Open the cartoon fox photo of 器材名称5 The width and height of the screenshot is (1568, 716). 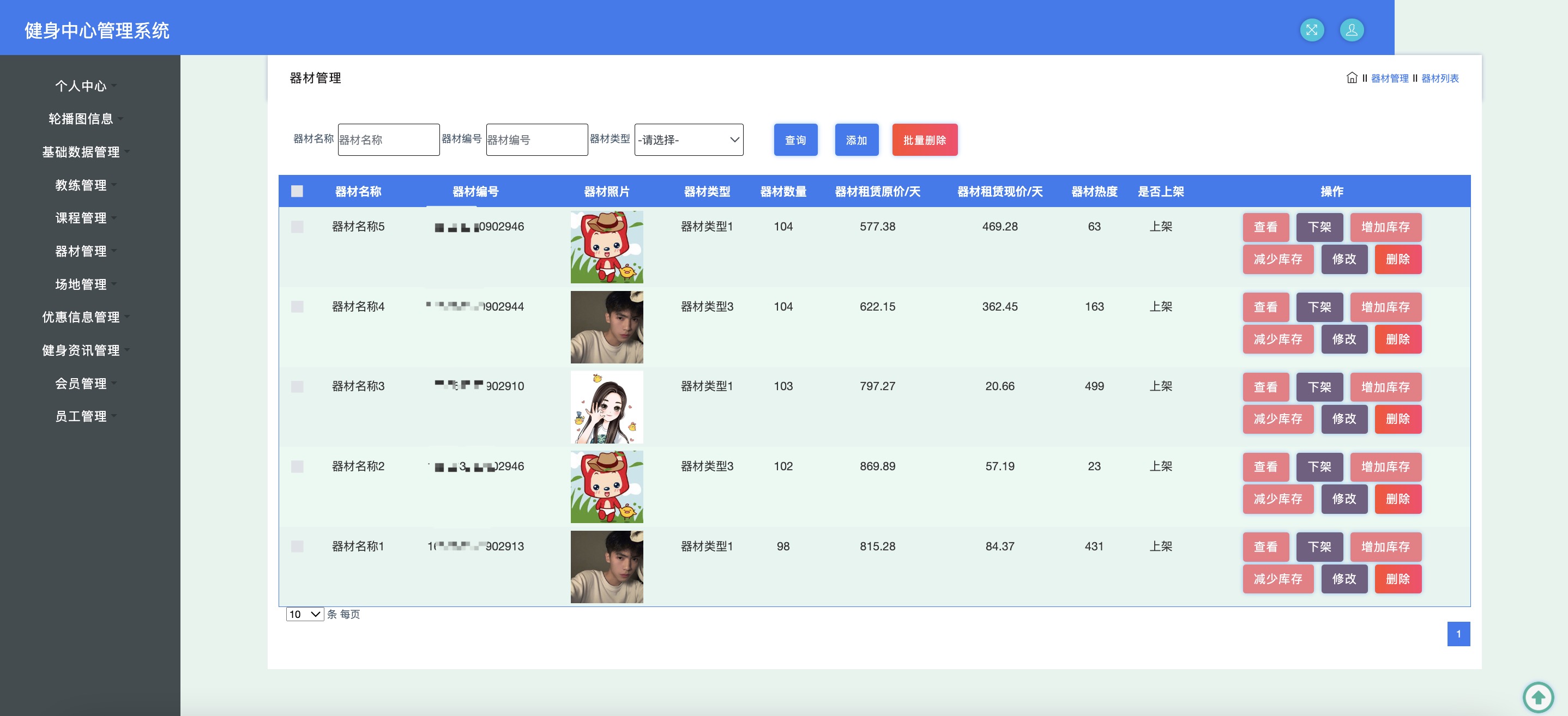tap(606, 247)
